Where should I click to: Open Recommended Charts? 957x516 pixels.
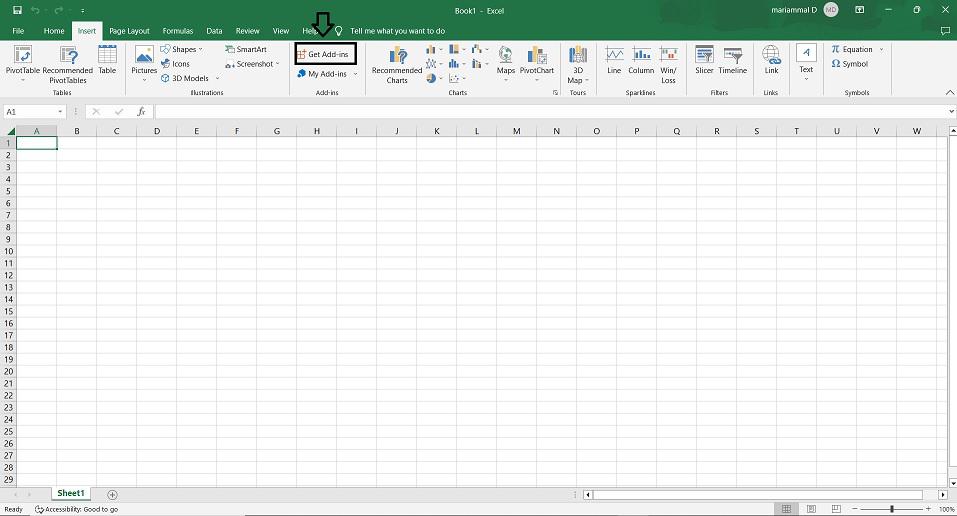(397, 61)
